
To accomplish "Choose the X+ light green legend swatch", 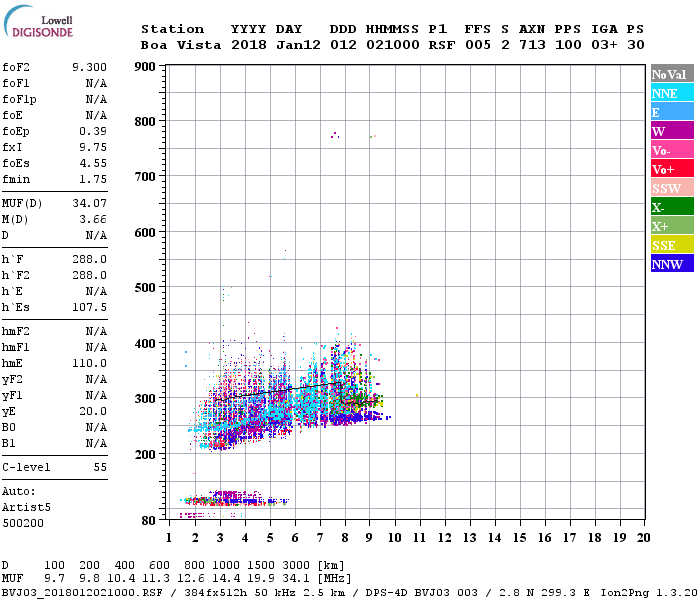I will point(672,226).
